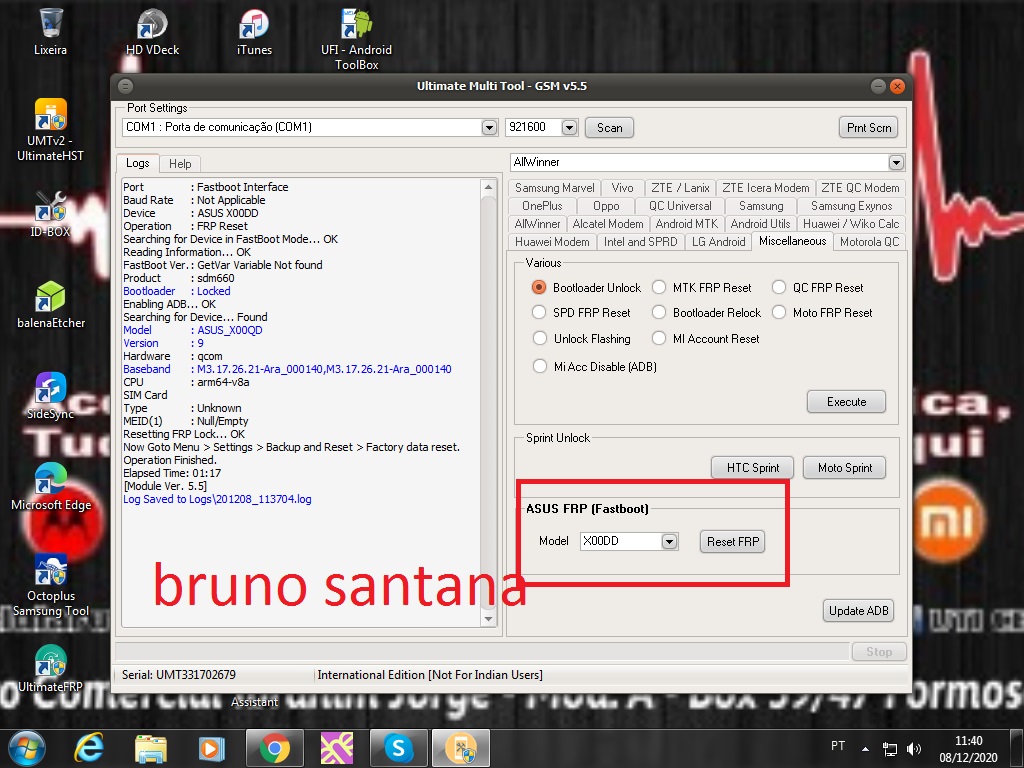Open the Lixeira recycle bin icon

pos(50,31)
